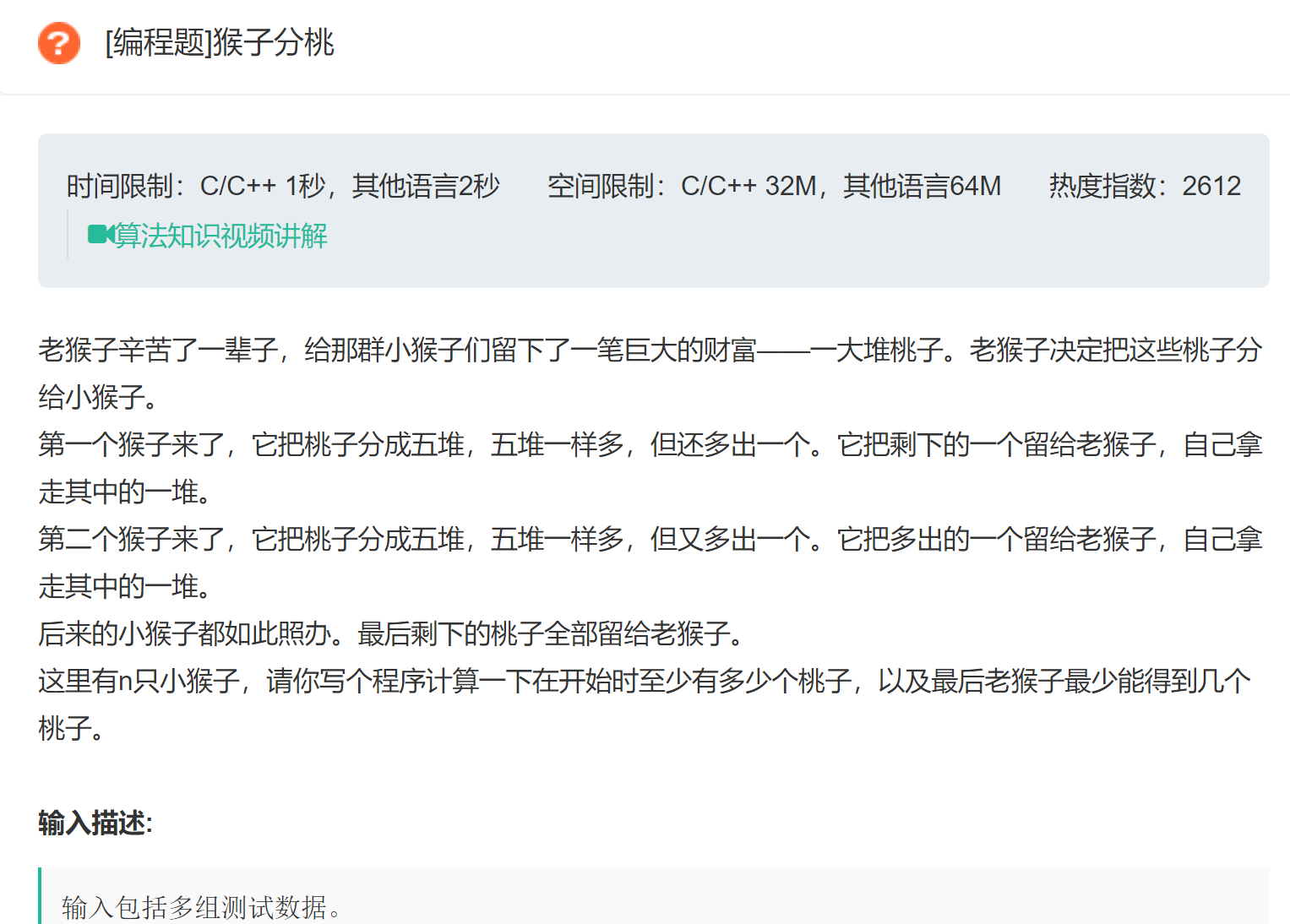Image resolution: width=1290 pixels, height=924 pixels.
Task: Click the text 热度指数：2612
Action: tap(1145, 186)
